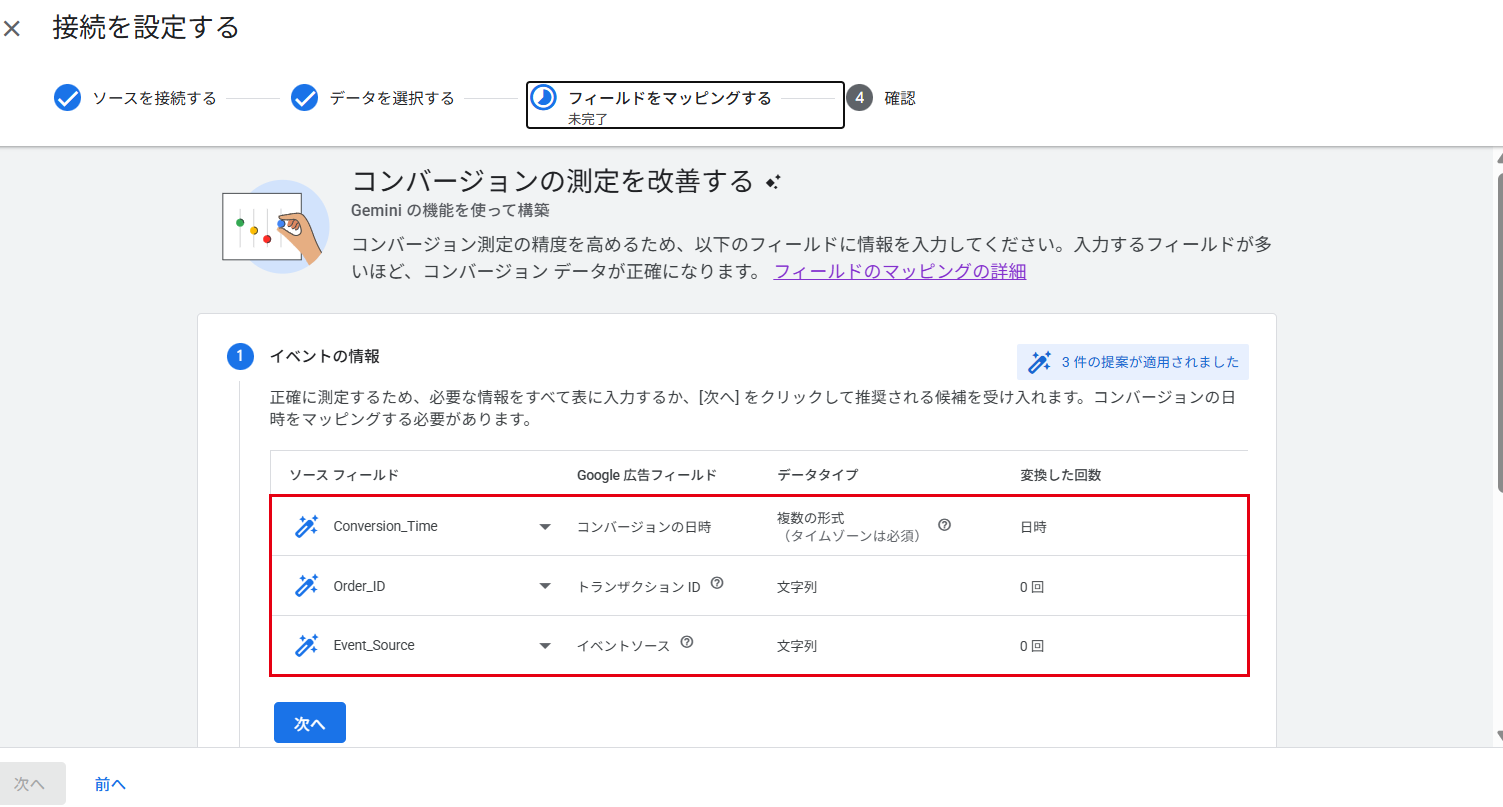
Task: Click the データを選択する checkmark step icon
Action: [304, 98]
